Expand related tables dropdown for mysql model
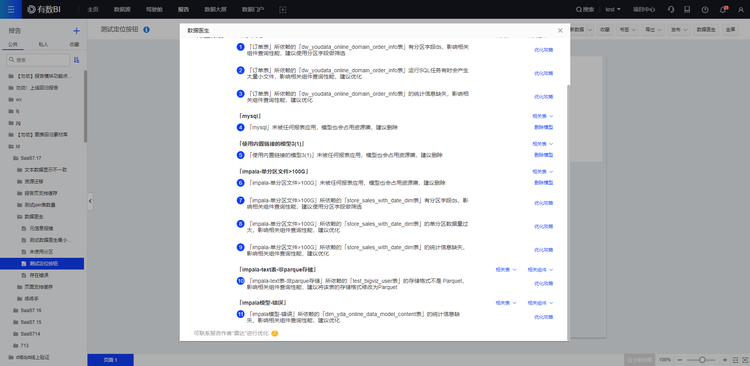This screenshot has width=750, height=366. (x=543, y=116)
